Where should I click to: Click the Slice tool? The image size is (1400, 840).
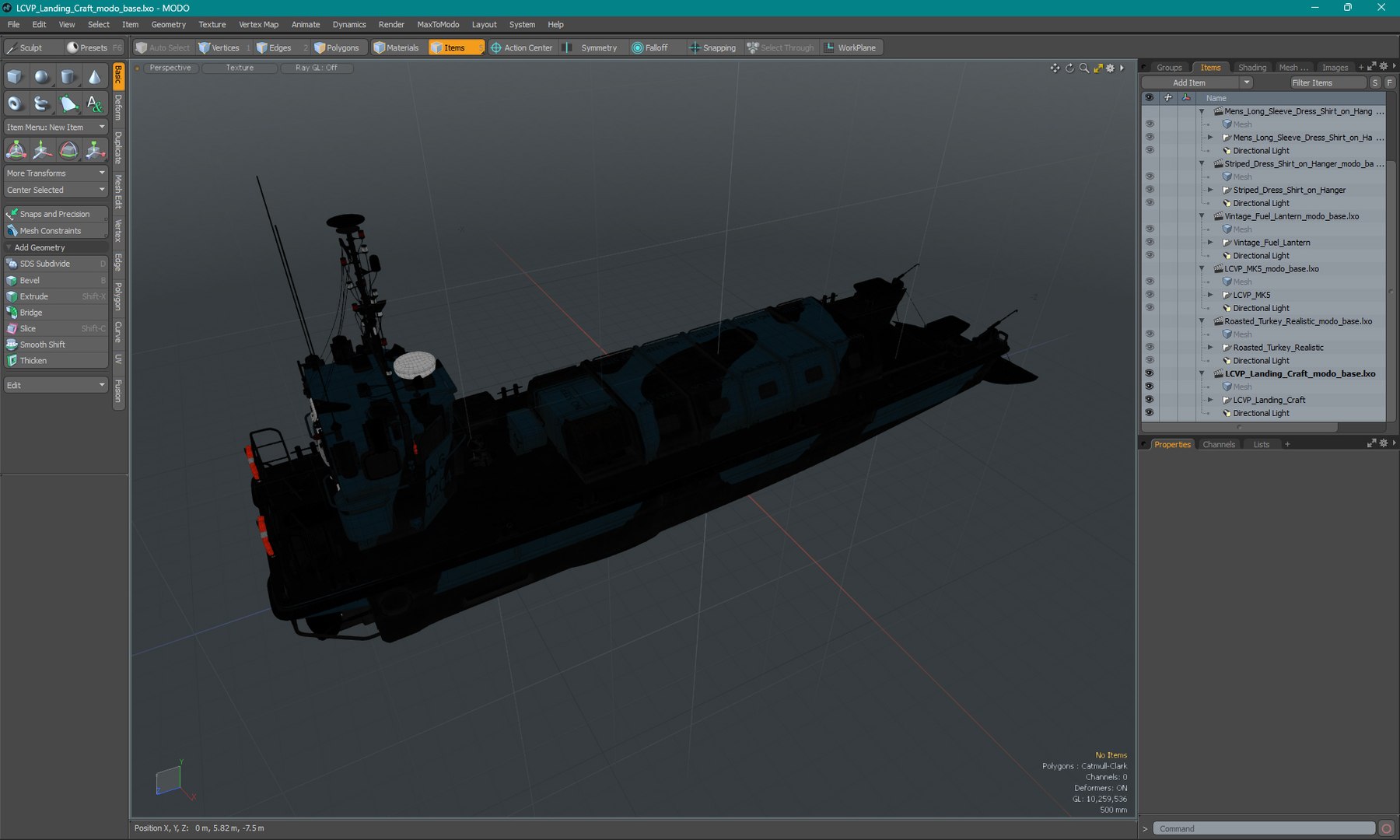(x=56, y=328)
